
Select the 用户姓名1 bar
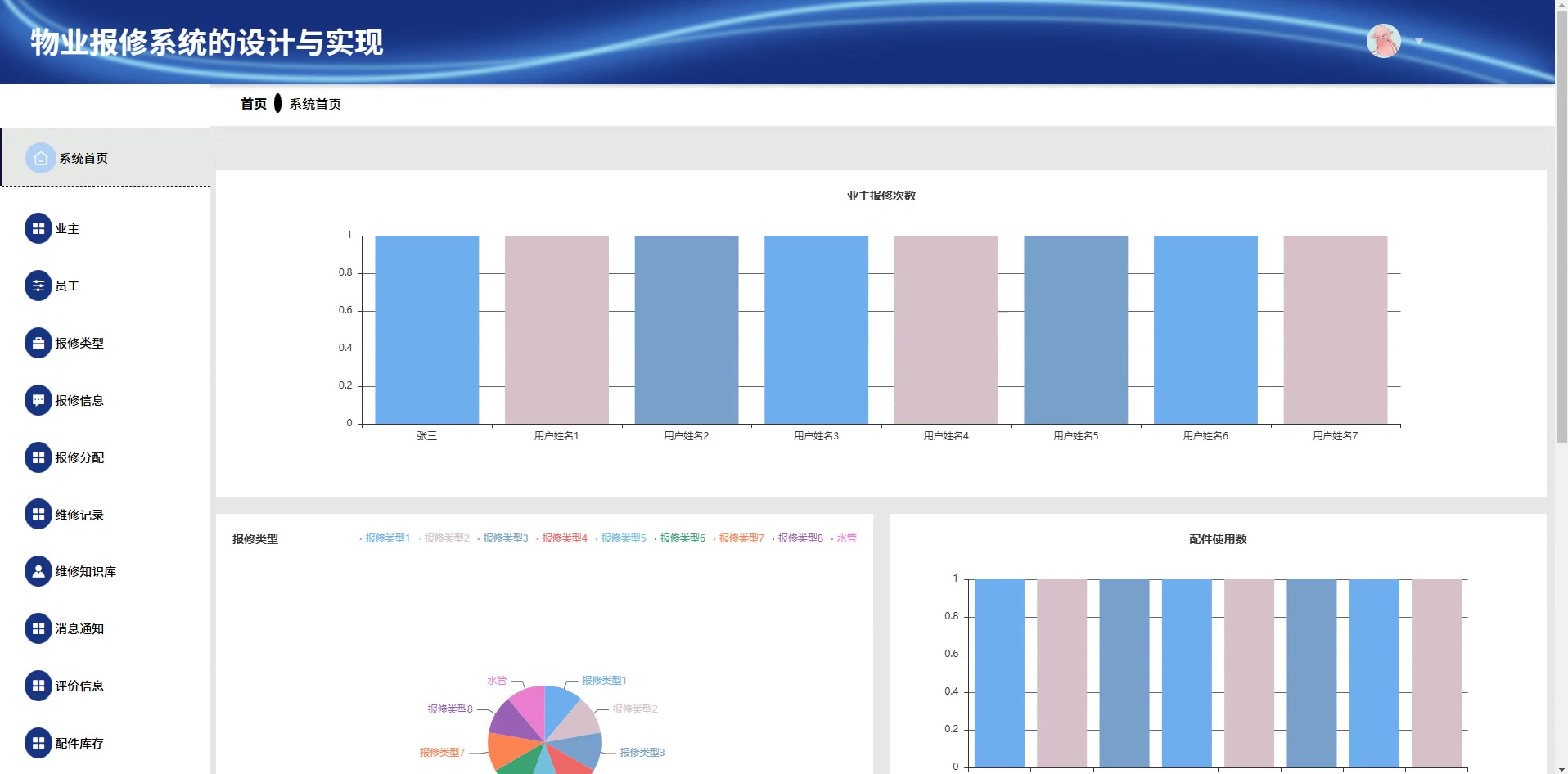click(x=556, y=330)
